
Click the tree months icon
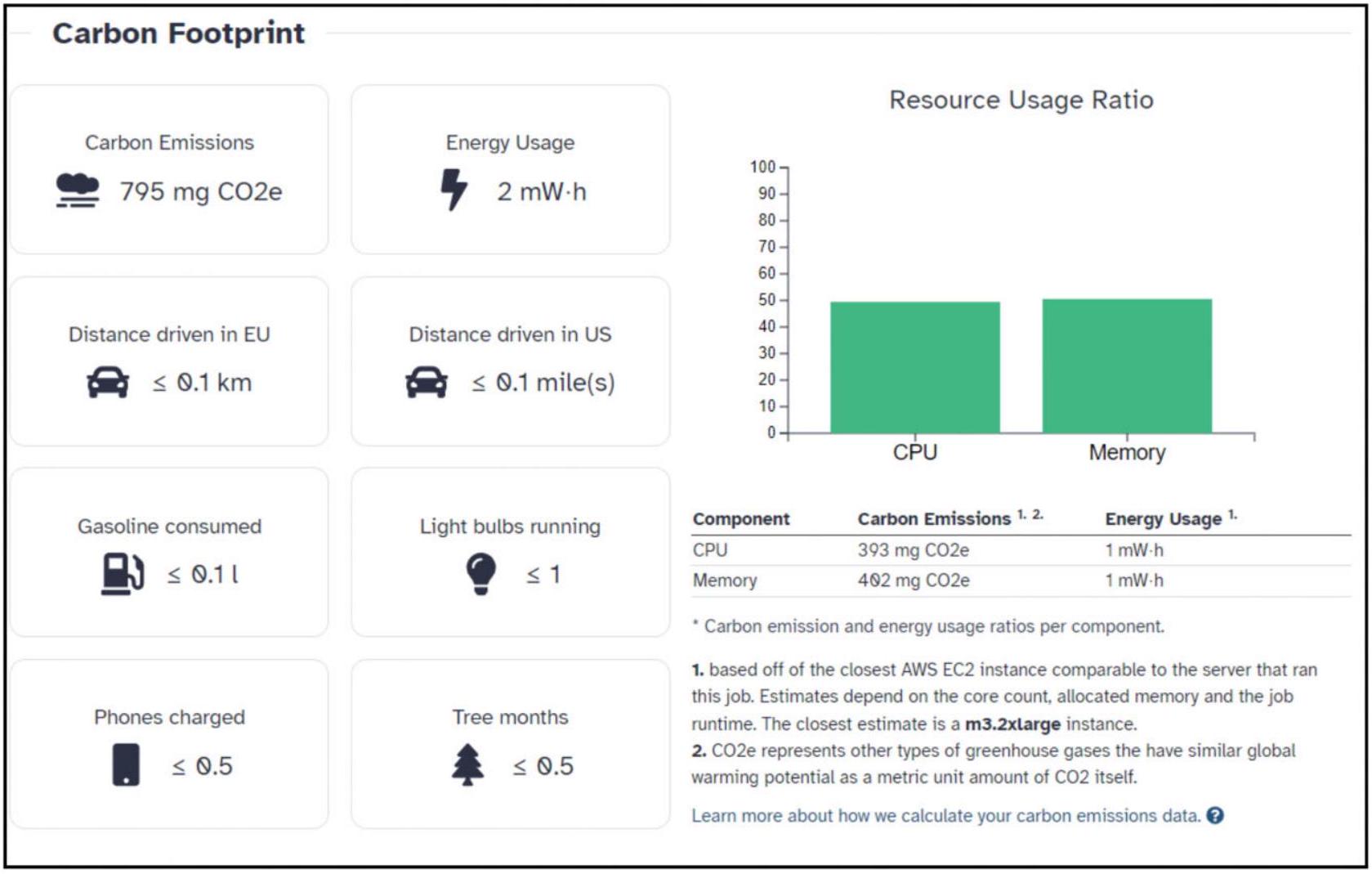[x=467, y=765]
